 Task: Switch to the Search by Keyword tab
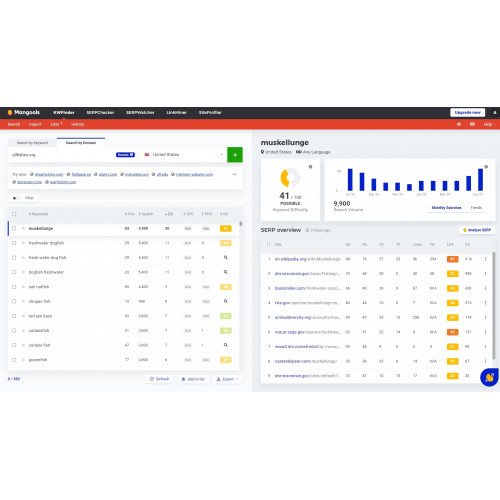click(x=32, y=143)
